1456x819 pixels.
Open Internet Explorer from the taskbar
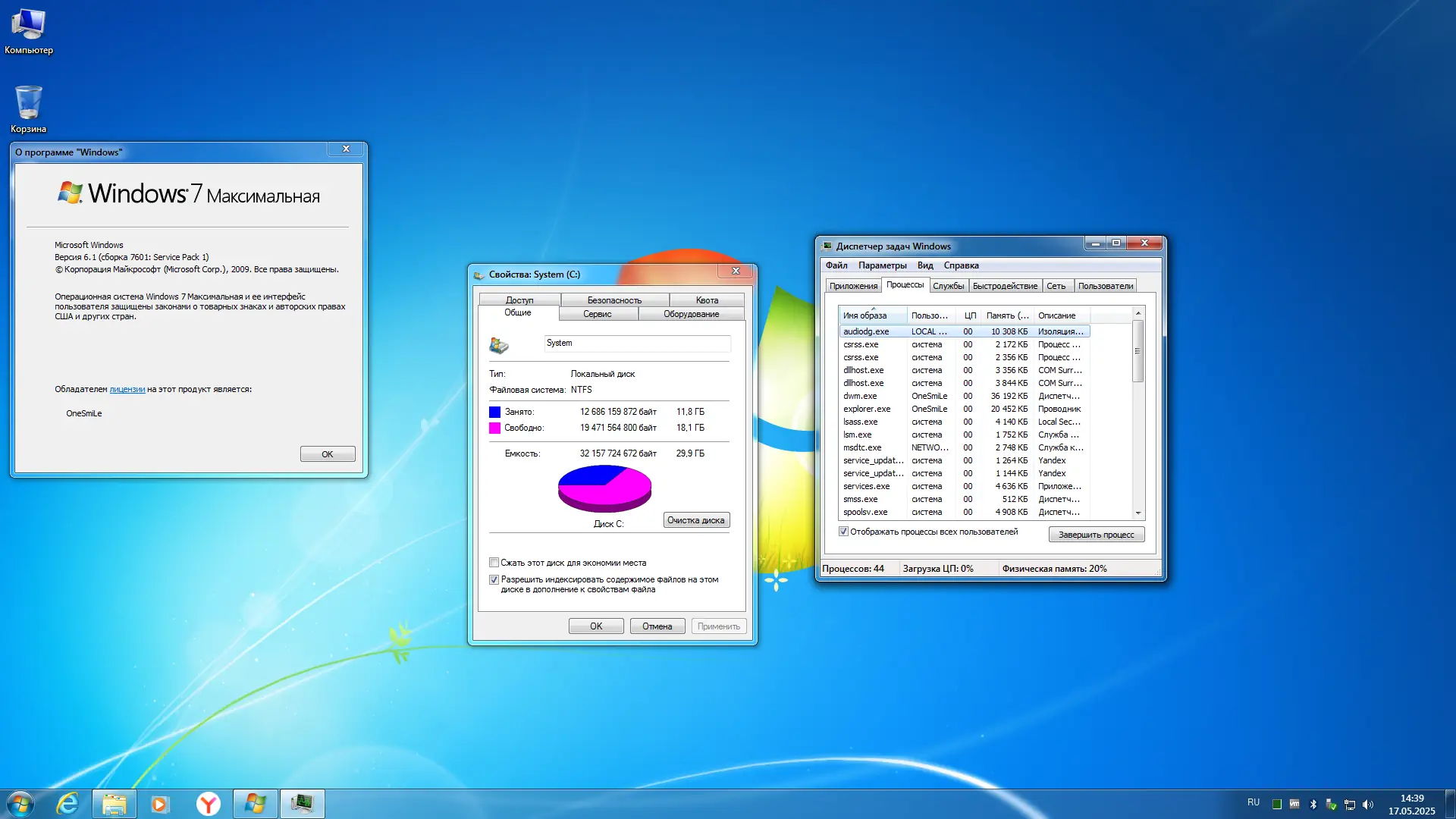[67, 803]
